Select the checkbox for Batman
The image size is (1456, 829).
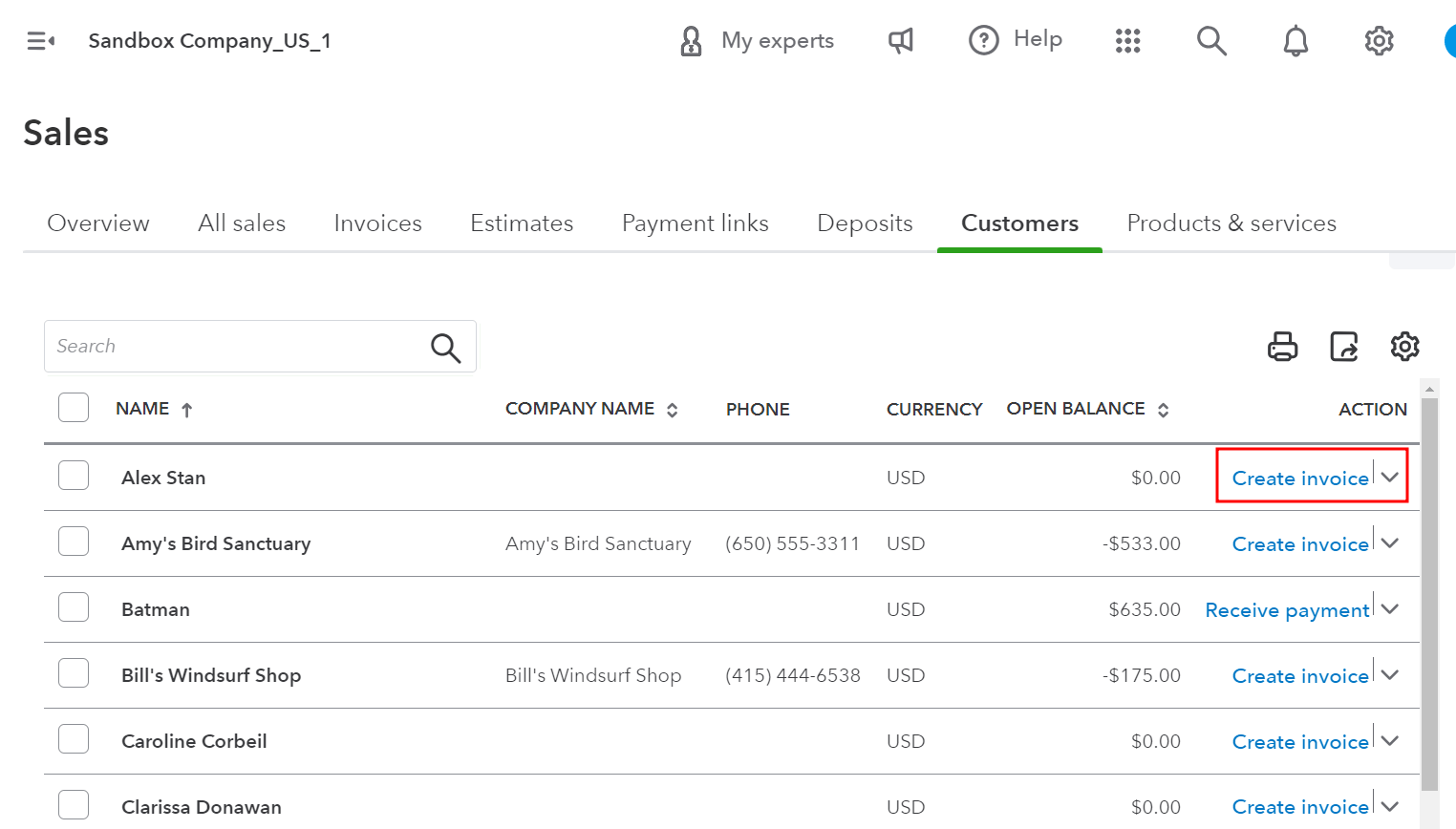pyautogui.click(x=74, y=606)
